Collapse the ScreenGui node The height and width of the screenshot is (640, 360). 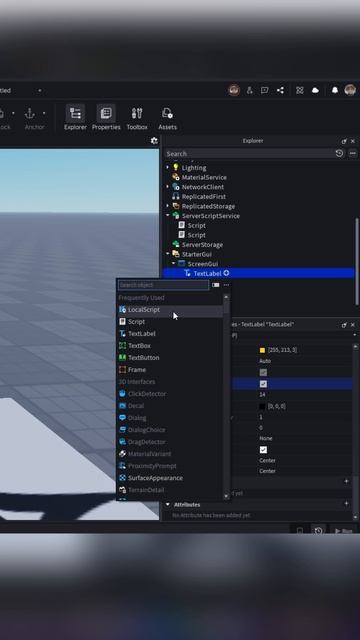click(x=173, y=263)
